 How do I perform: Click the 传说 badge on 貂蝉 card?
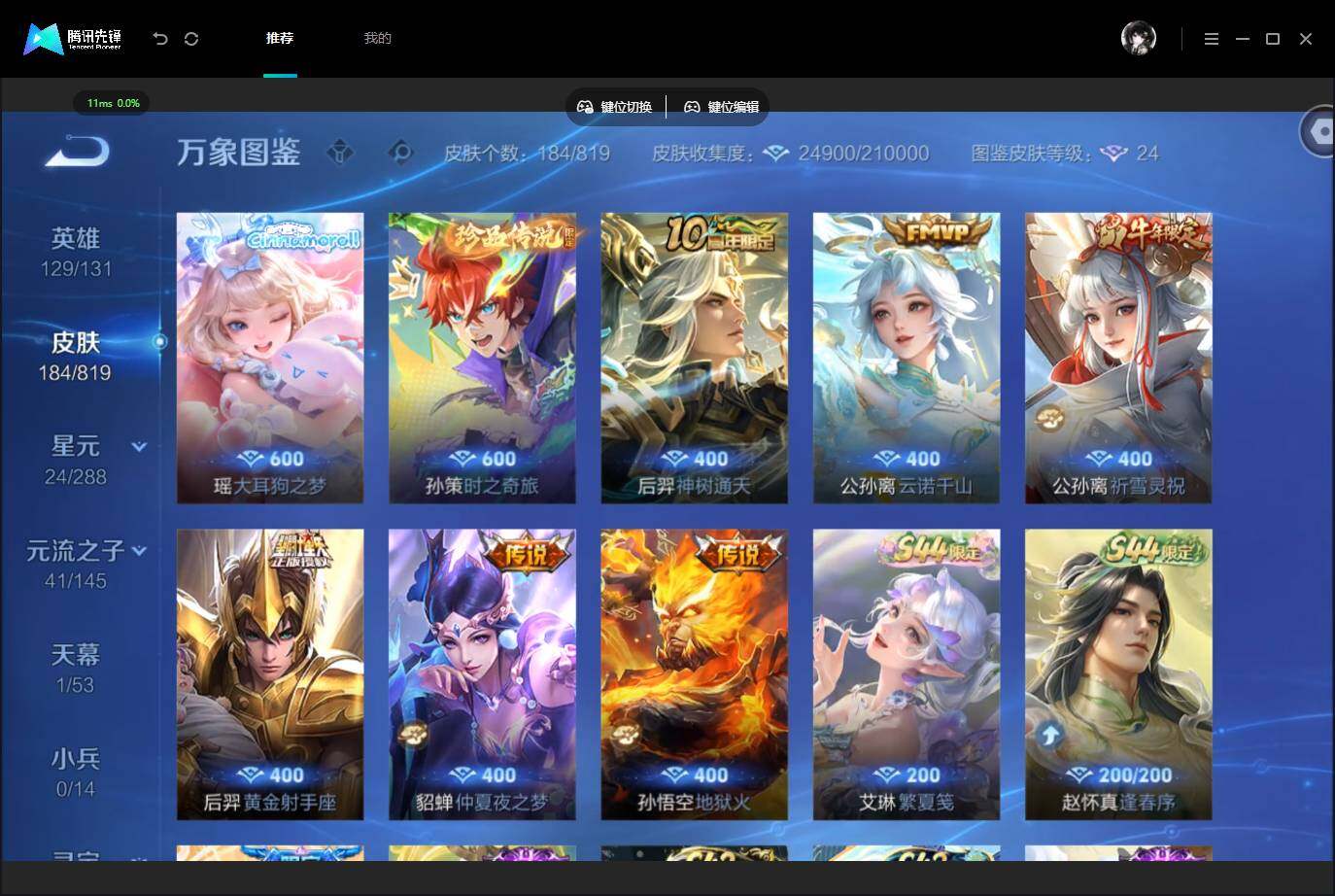[526, 553]
